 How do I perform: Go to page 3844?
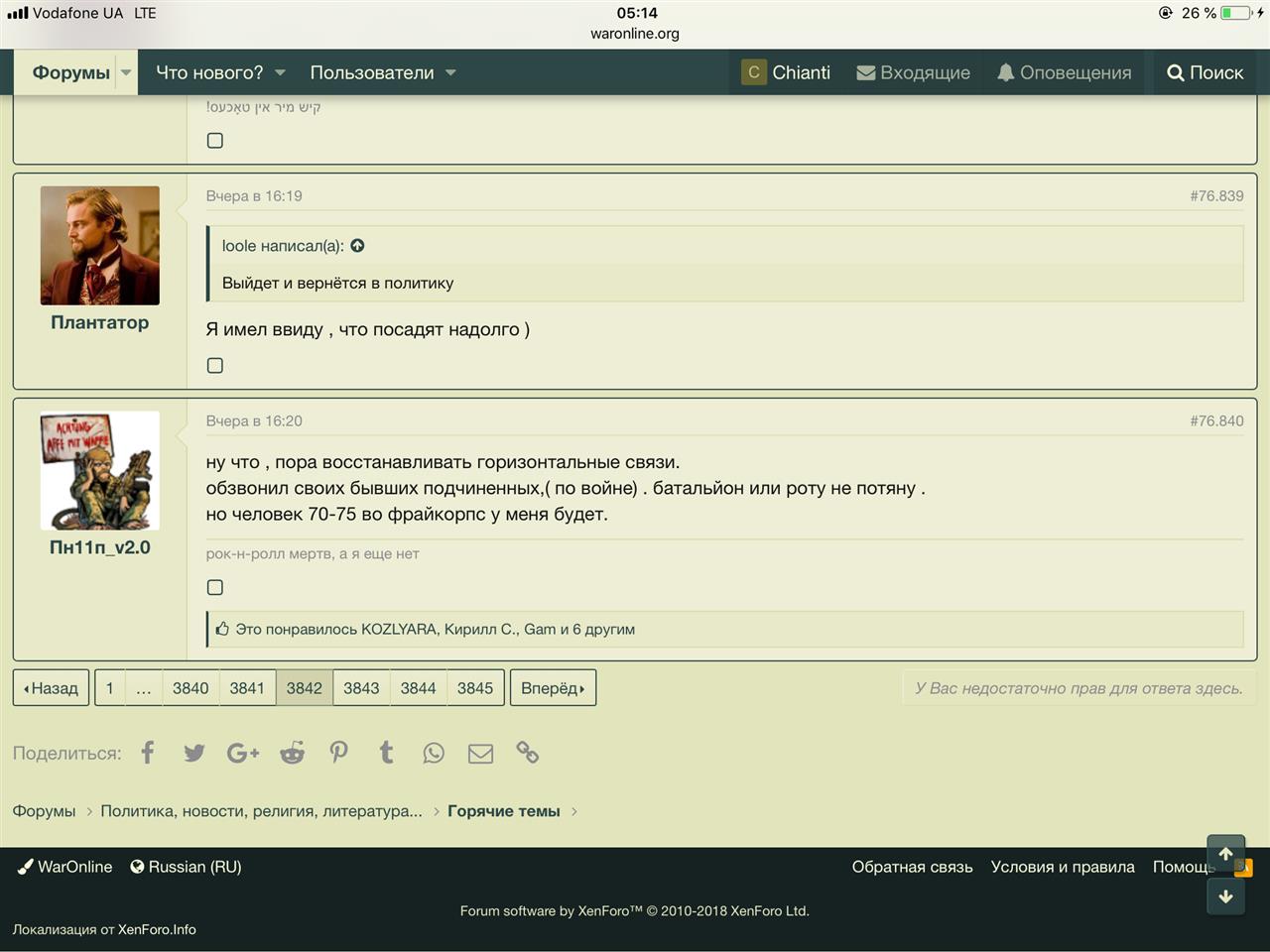pyautogui.click(x=419, y=688)
